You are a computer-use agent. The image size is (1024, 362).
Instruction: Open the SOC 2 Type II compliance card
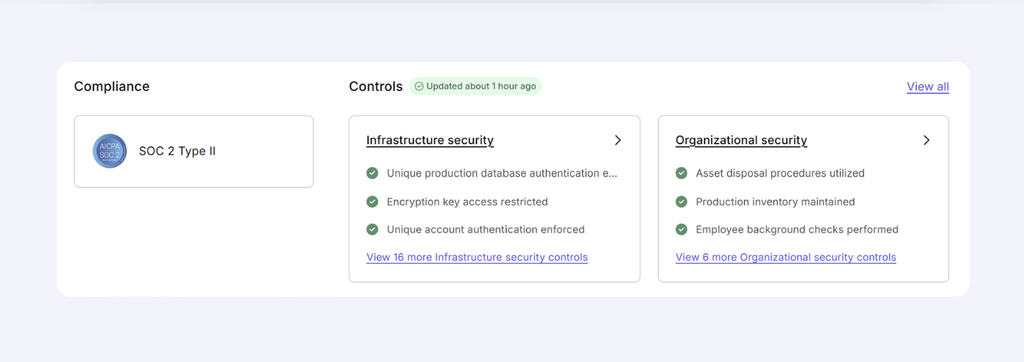[194, 152]
